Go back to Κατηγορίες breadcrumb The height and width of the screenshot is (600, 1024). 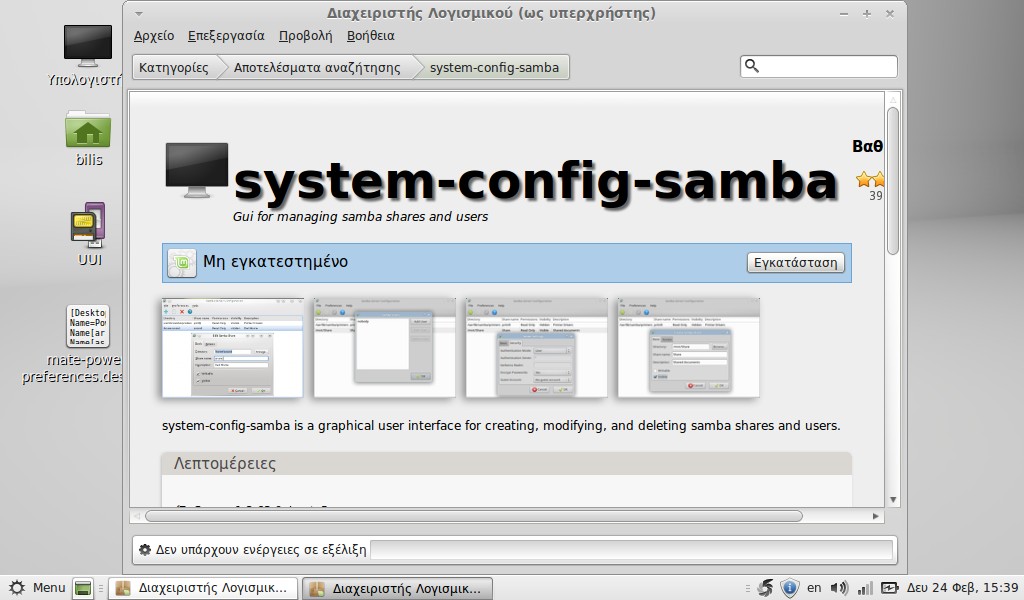point(174,67)
